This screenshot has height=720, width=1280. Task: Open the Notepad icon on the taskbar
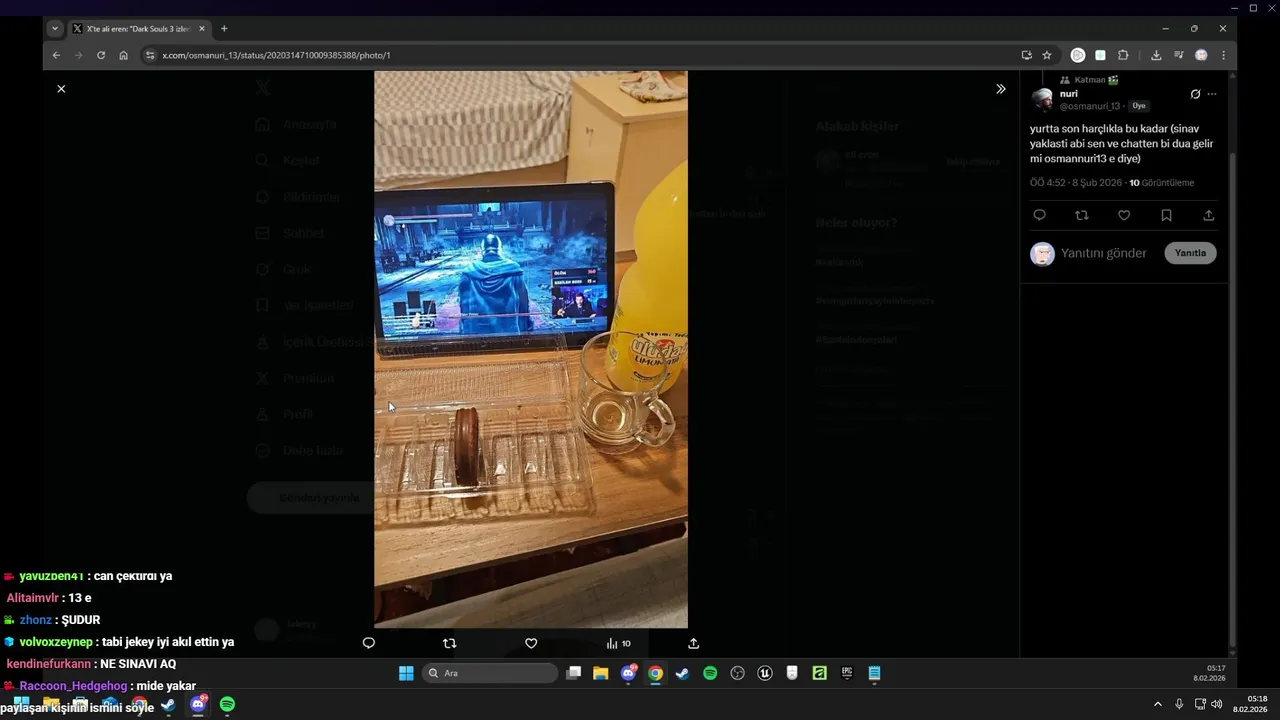pos(874,673)
